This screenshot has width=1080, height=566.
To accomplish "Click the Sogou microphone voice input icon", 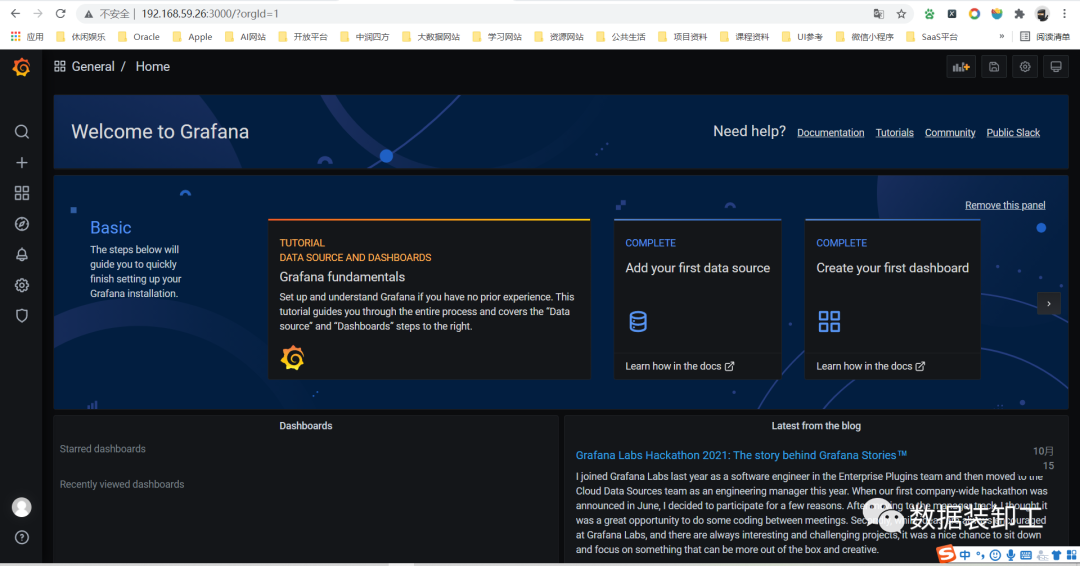I will tap(1010, 555).
